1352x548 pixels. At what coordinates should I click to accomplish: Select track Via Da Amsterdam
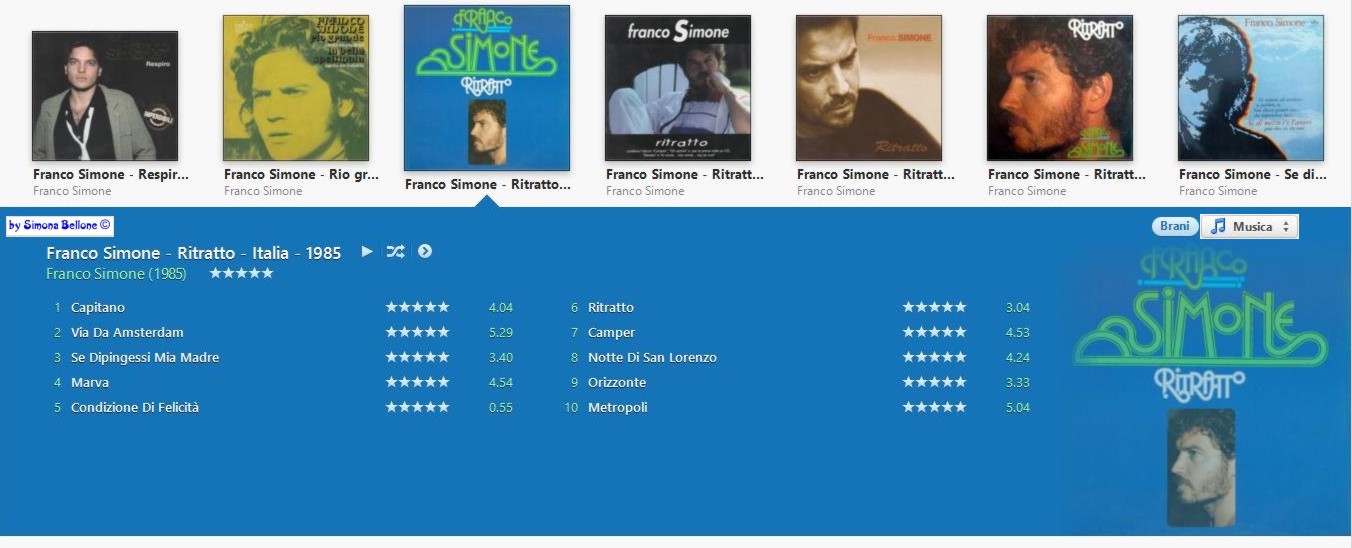click(x=127, y=332)
